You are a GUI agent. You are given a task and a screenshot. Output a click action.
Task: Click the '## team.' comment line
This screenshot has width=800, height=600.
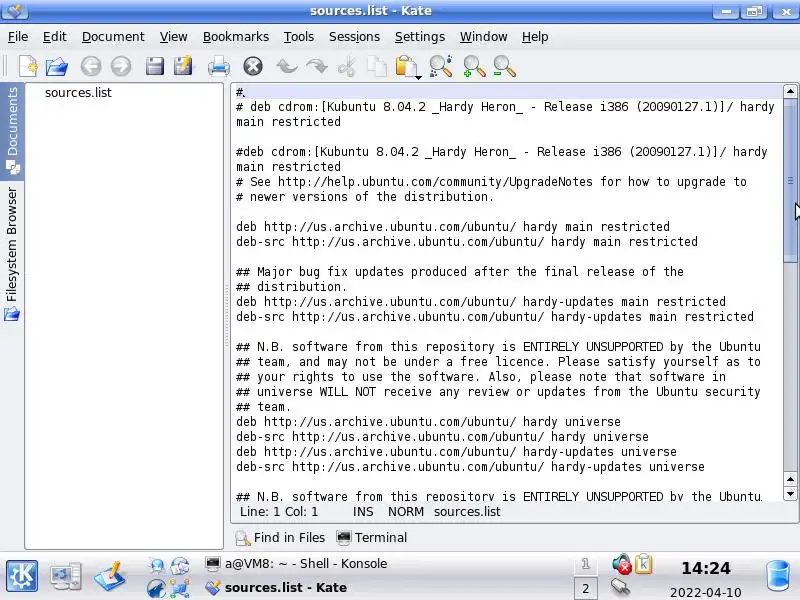pyautogui.click(x=263, y=407)
